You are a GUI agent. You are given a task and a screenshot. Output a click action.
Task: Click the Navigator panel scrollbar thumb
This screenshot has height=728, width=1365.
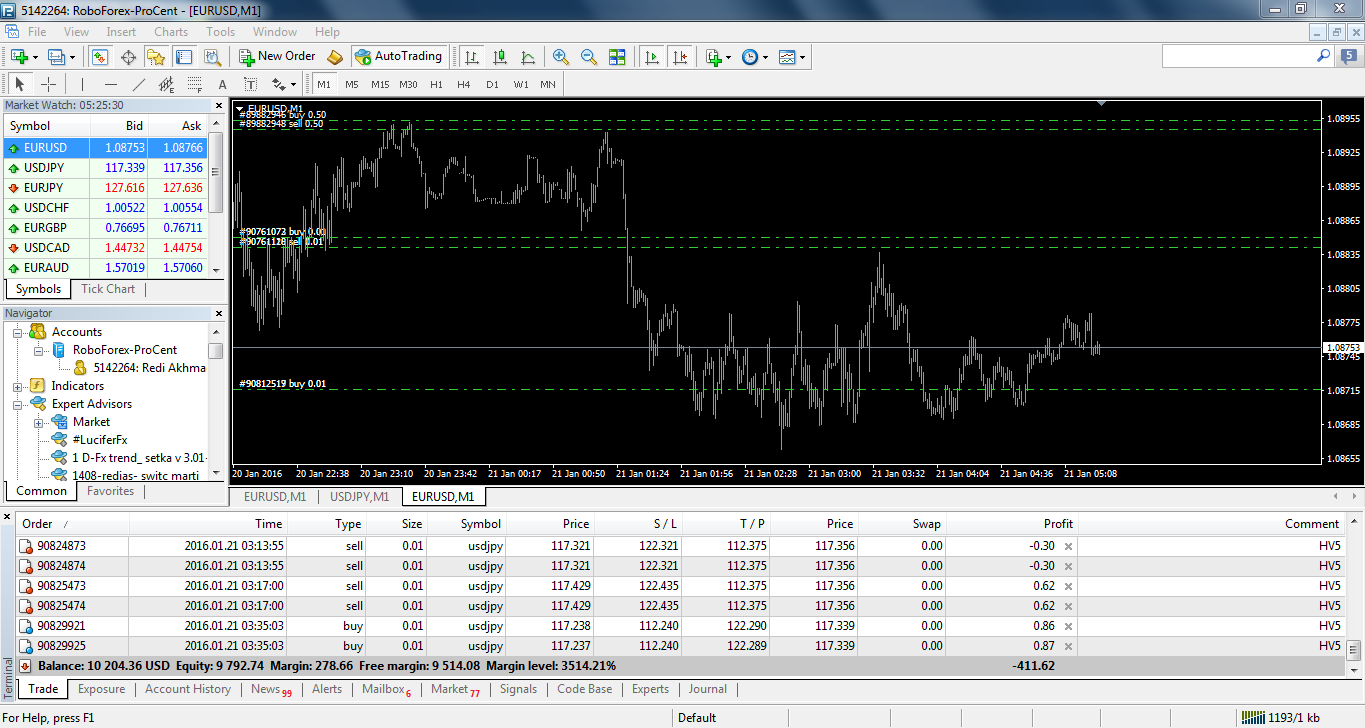[x=216, y=350]
